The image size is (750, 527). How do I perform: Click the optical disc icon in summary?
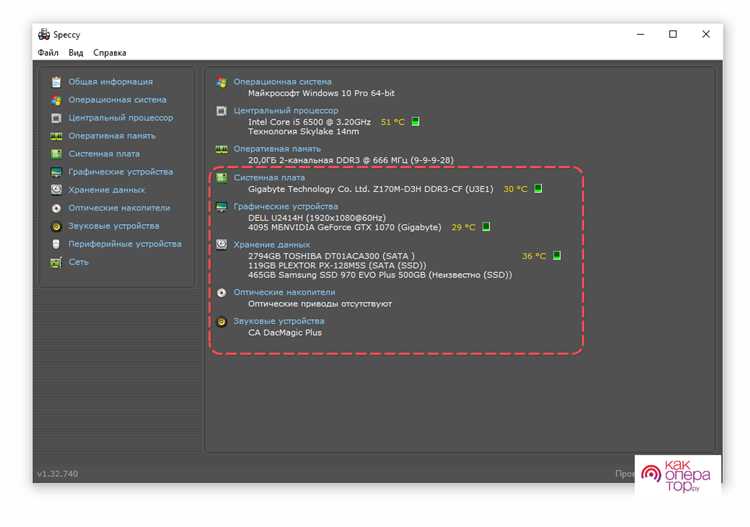[x=221, y=293]
